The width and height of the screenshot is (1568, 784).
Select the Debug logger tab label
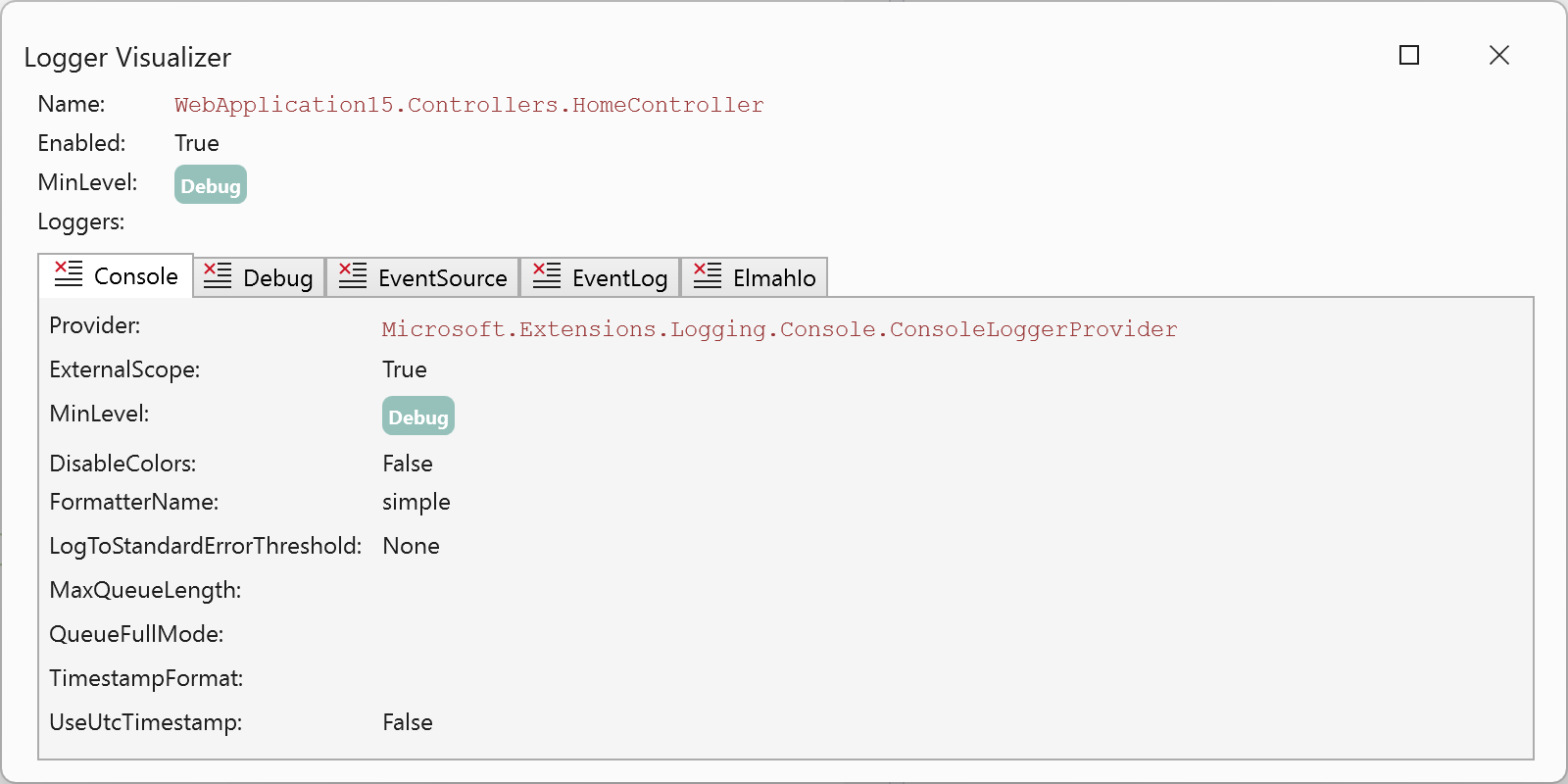click(277, 278)
